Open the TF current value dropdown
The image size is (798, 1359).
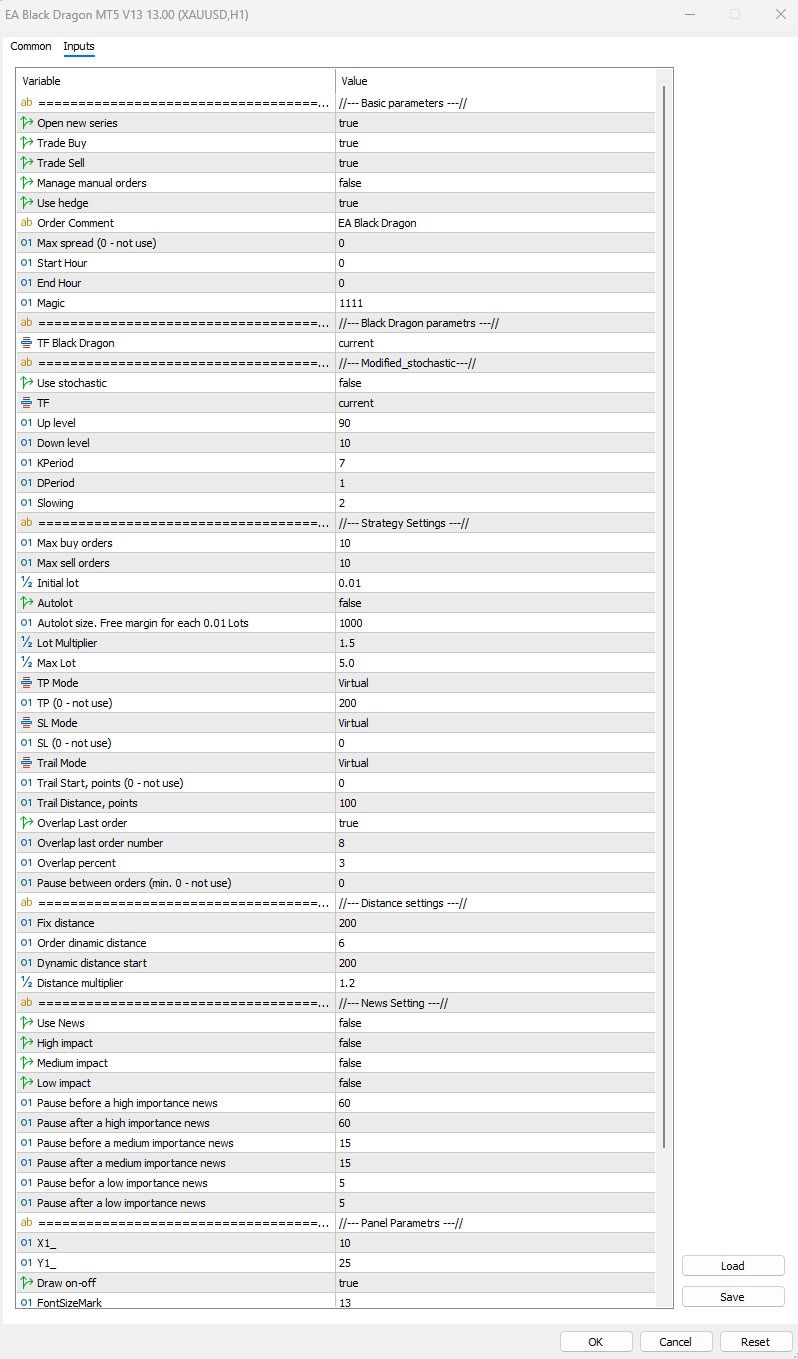(495, 403)
